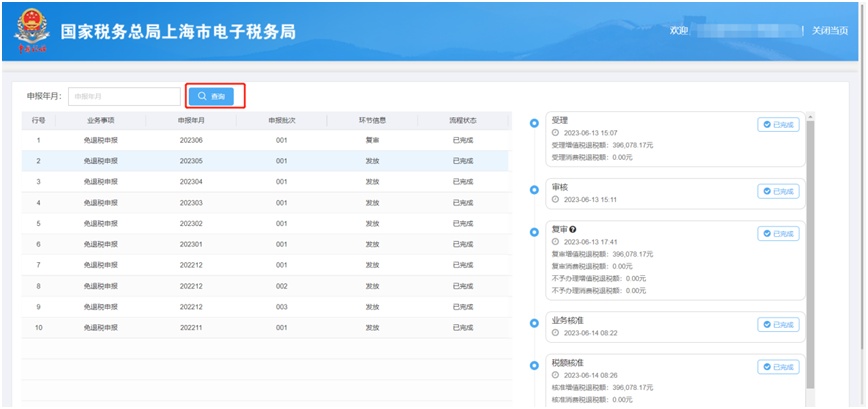Click 已完成 badge on the 业务核准 card

click(x=778, y=325)
